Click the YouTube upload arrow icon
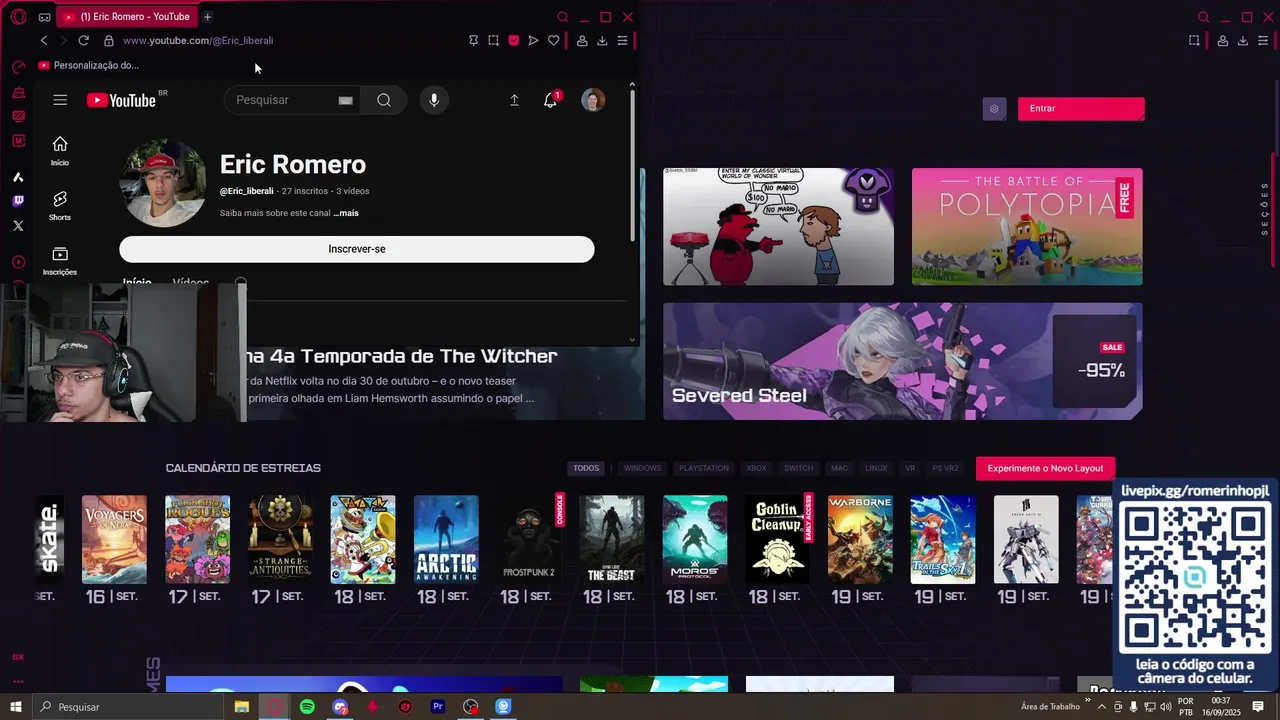Viewport: 1280px width, 720px height. click(x=514, y=100)
